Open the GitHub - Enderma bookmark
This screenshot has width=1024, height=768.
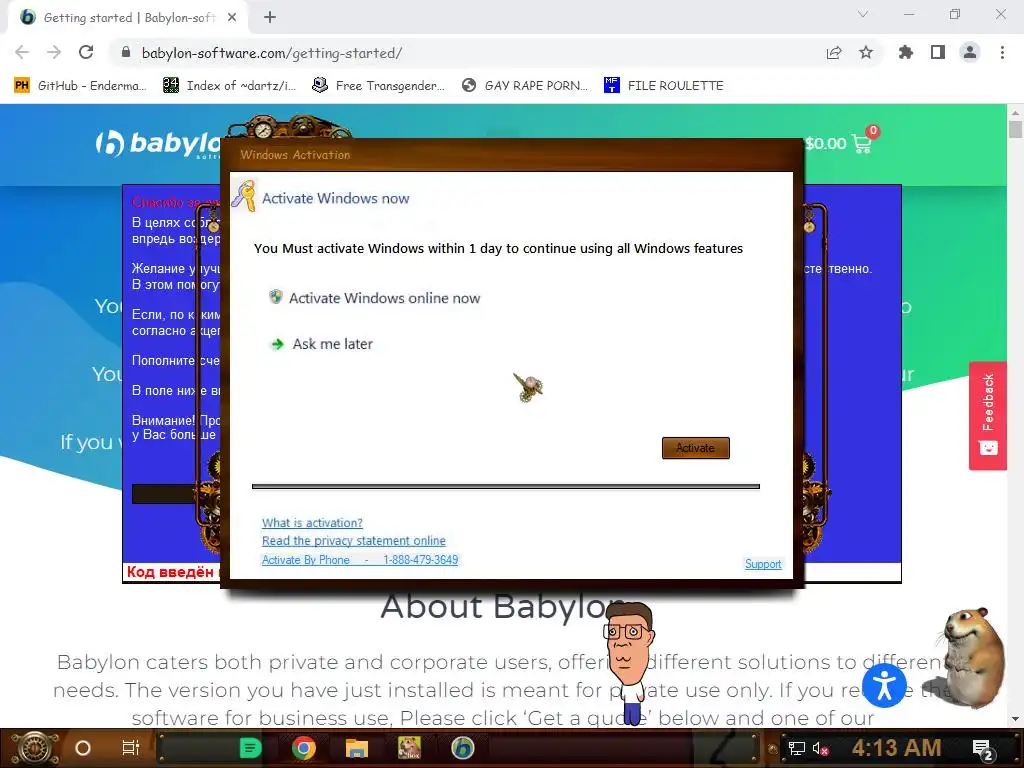pos(80,86)
